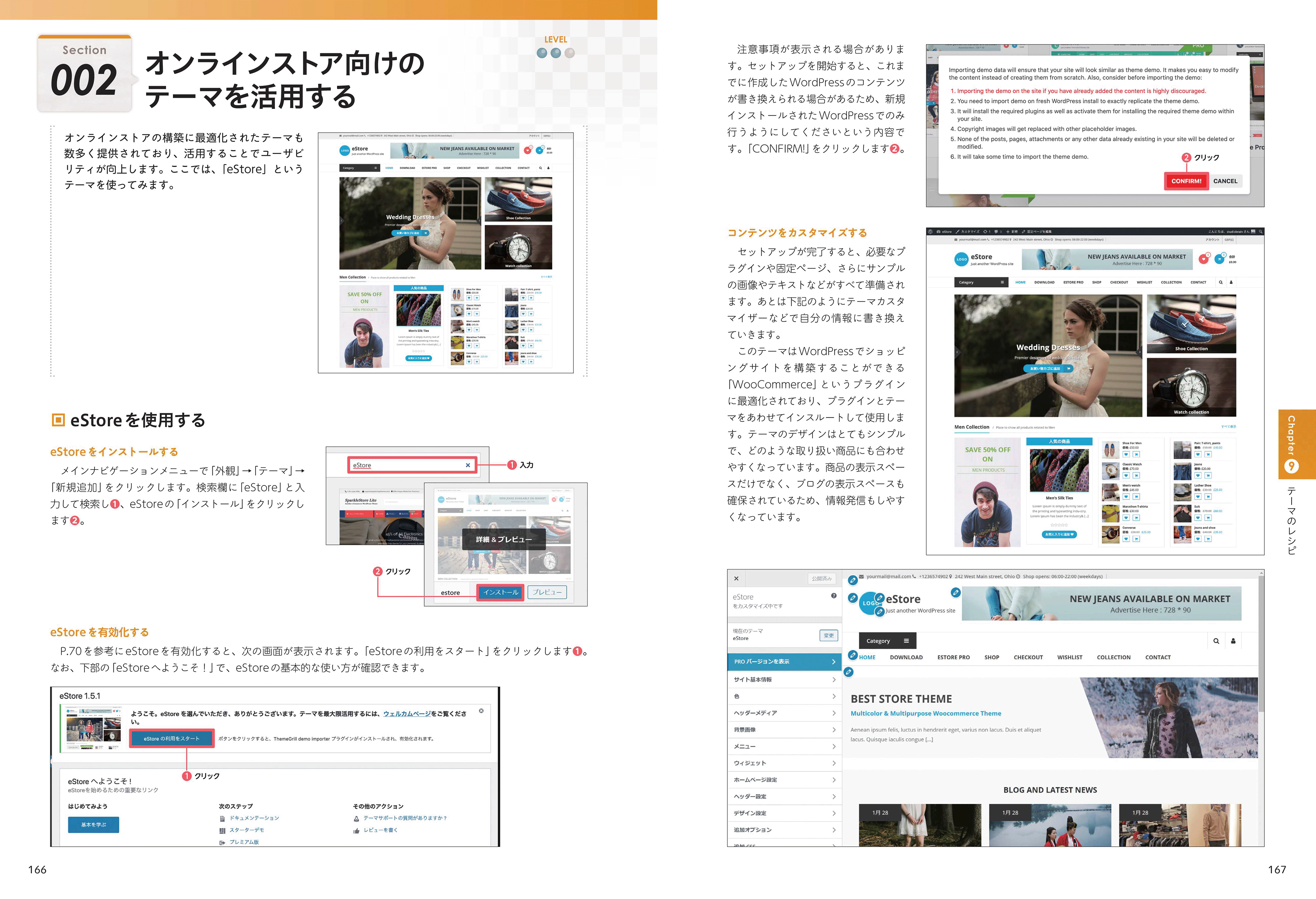Click the NEW JEANS AVAILABLE ON MARKET banner in customizer
This screenshot has width=1316, height=899.
tap(1101, 604)
